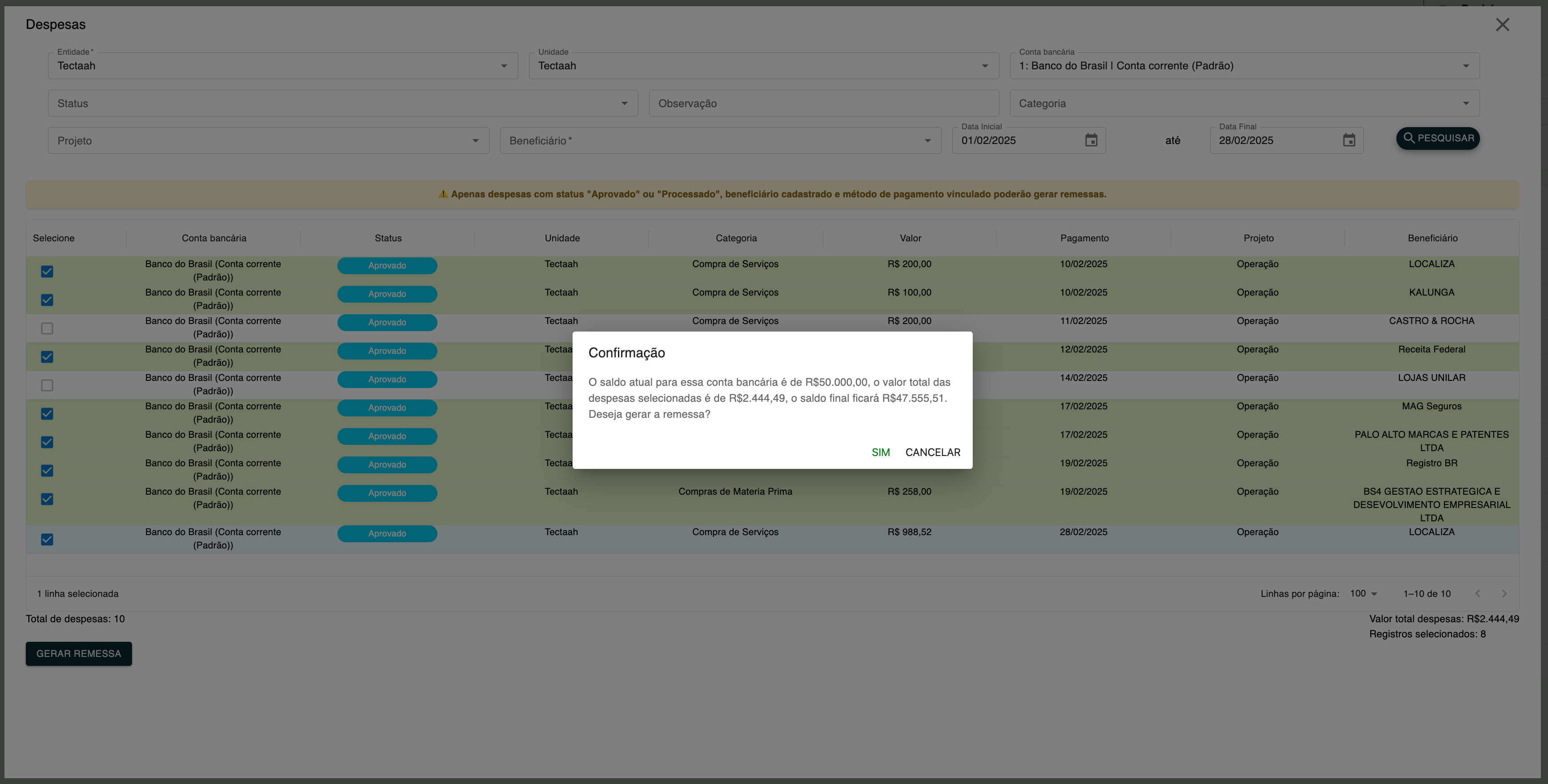
Task: Go to previous results page arrow
Action: (x=1477, y=594)
